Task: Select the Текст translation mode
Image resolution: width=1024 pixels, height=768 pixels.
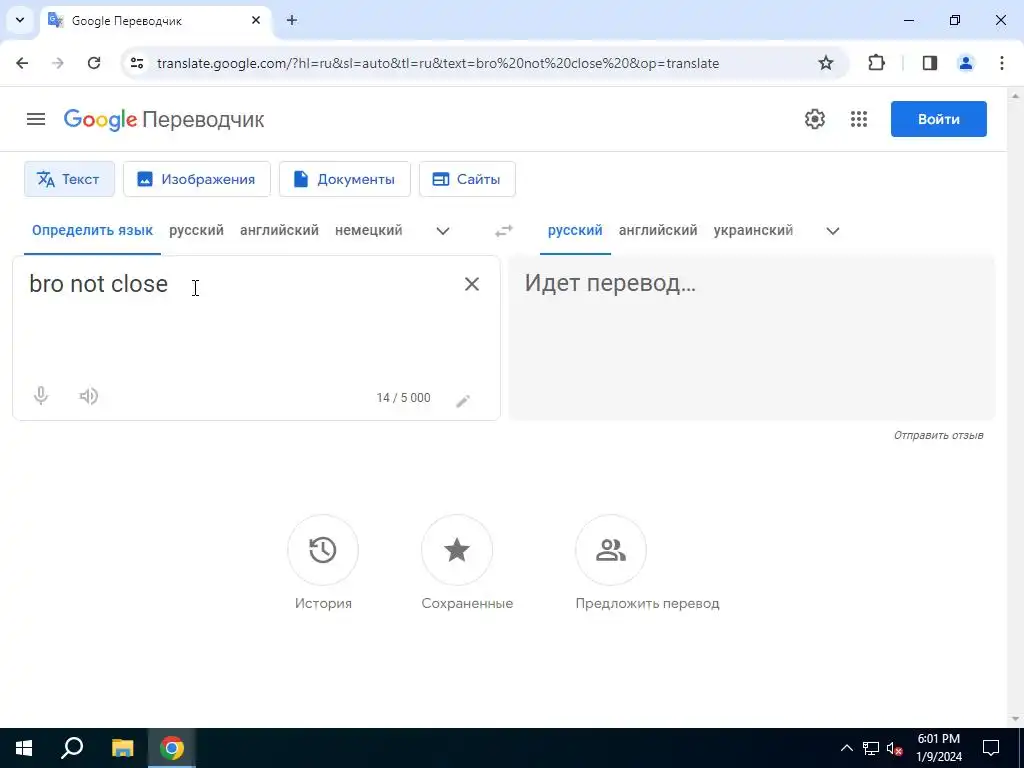Action: point(69,179)
